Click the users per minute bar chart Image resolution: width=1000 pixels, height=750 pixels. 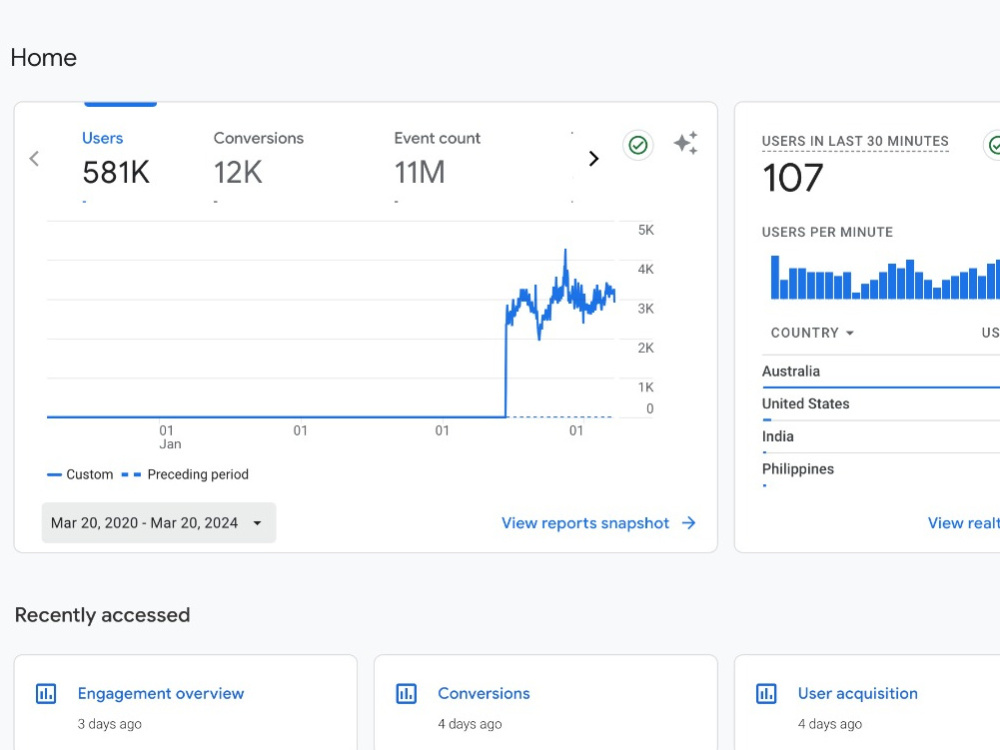(885, 277)
